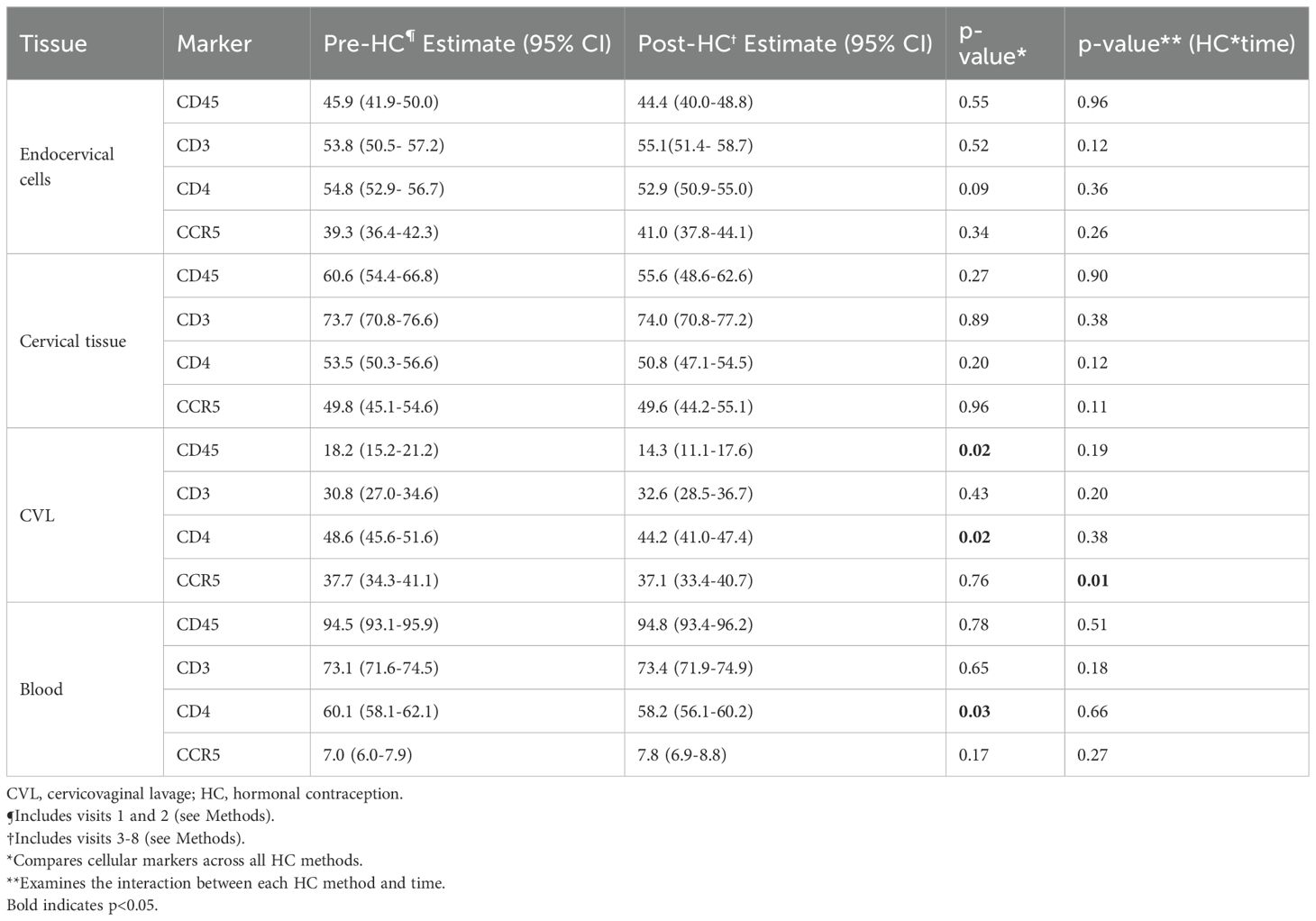Click the "Bold indicates p<0.05" footnote
Screen dimensions: 1316x921
82,905
